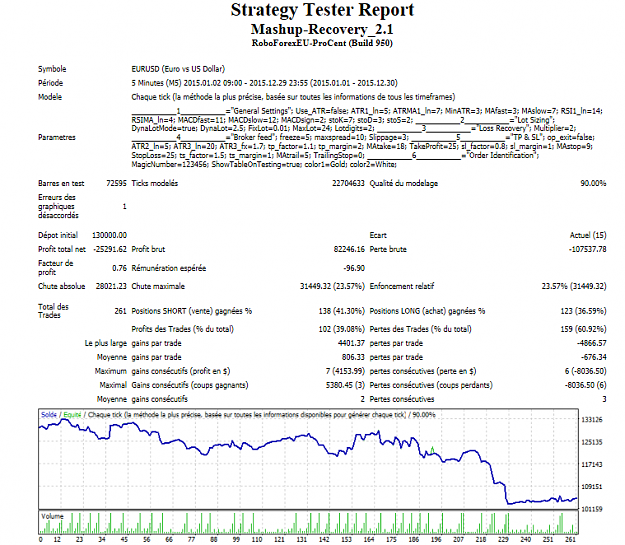This screenshot has width=625, height=545.
Task: Click the 'Chute absolue' label
Action: 61,286
